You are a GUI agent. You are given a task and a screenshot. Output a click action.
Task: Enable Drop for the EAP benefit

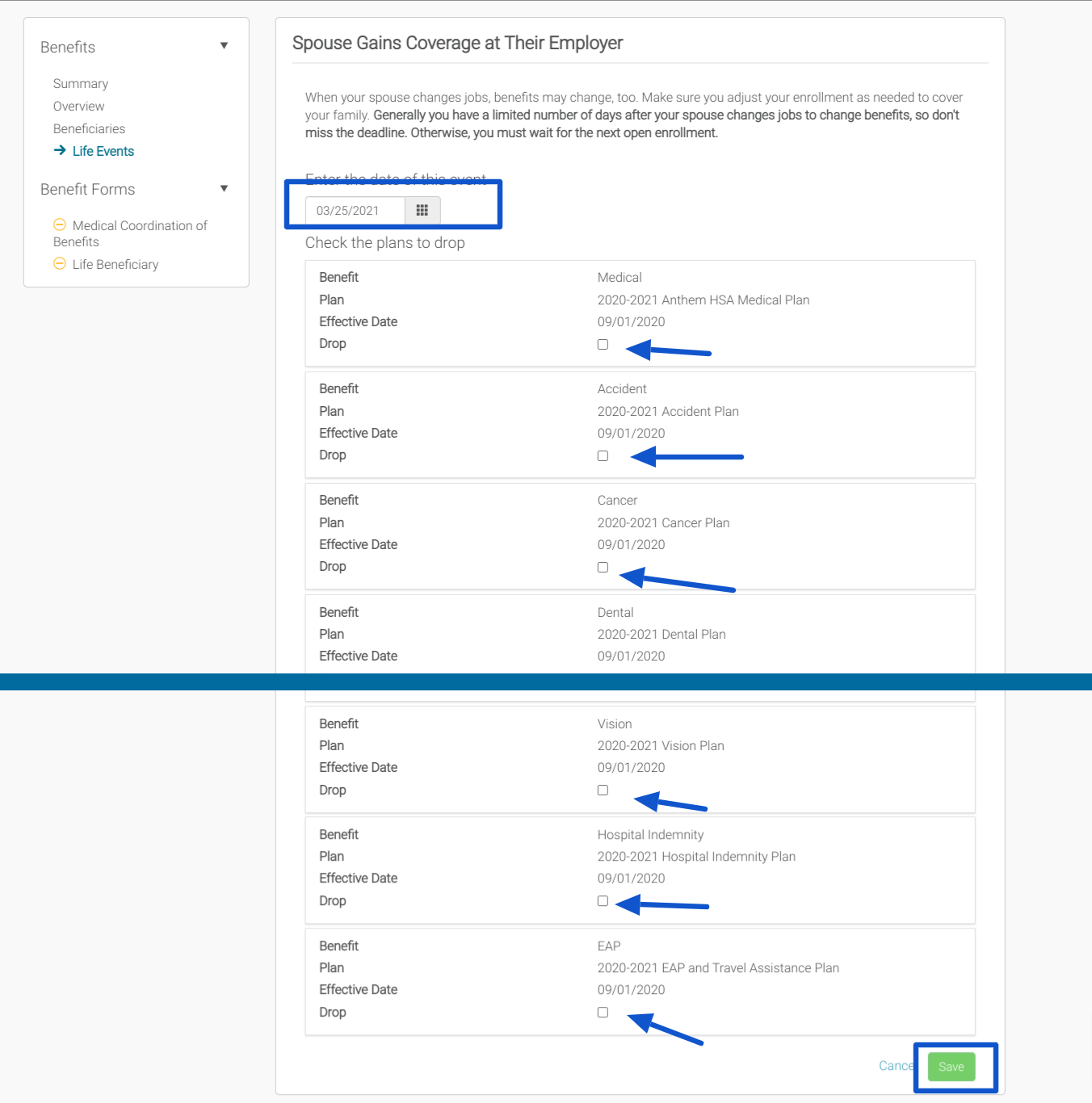point(603,1012)
